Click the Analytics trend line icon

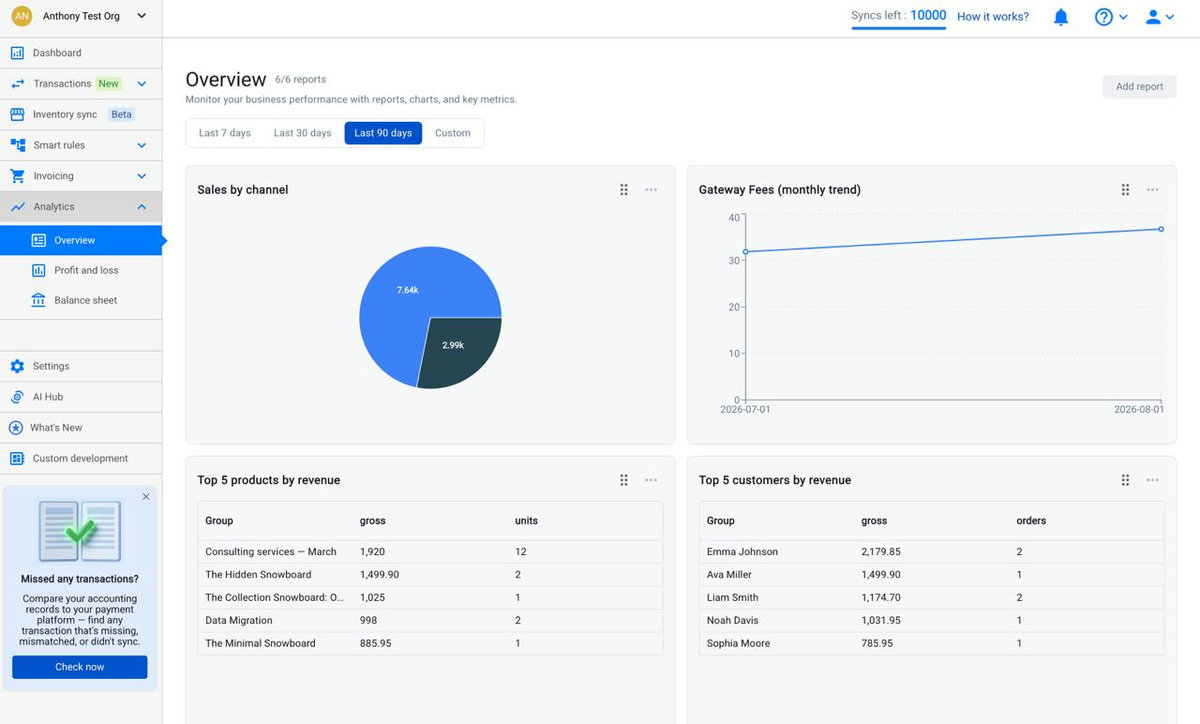17,207
